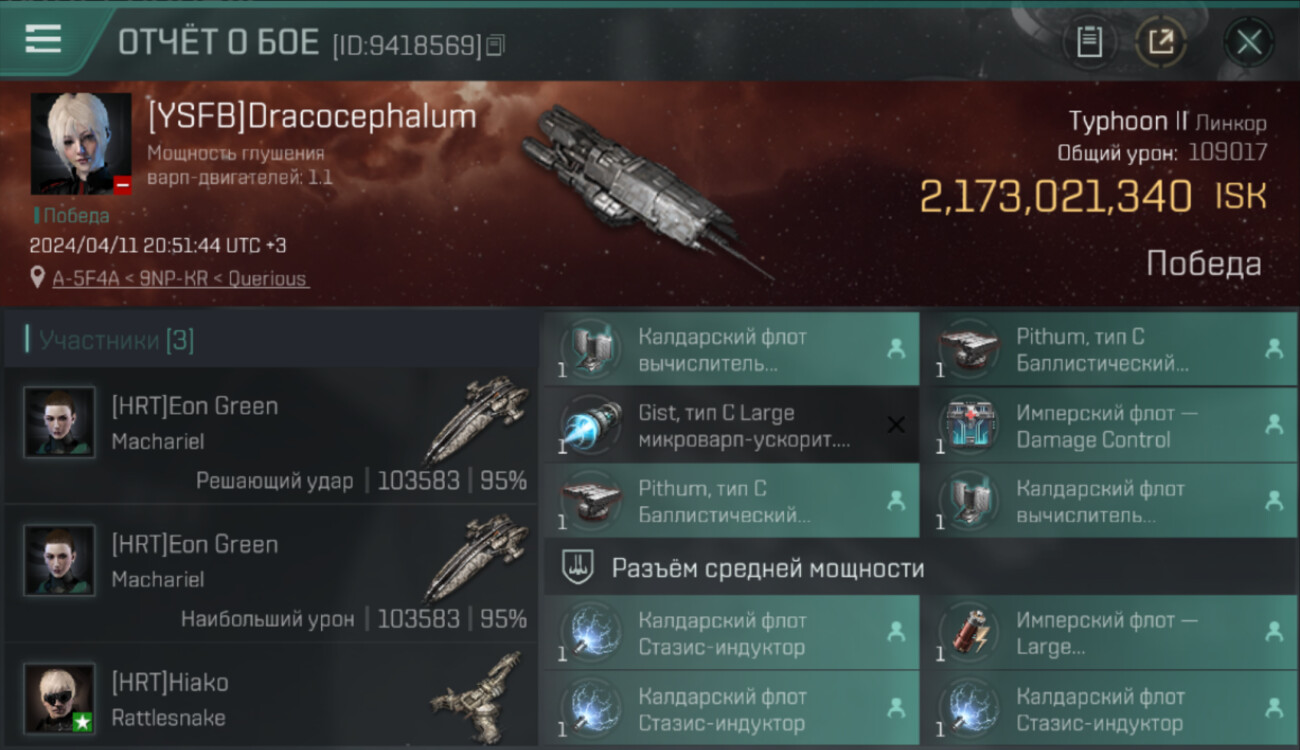Select Gist type C Large microwarp module

click(x=731, y=425)
